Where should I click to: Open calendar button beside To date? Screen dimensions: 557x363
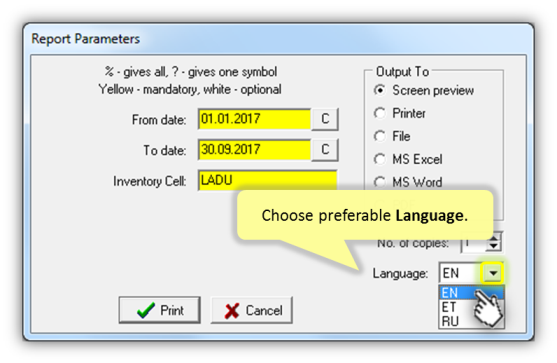(x=325, y=150)
